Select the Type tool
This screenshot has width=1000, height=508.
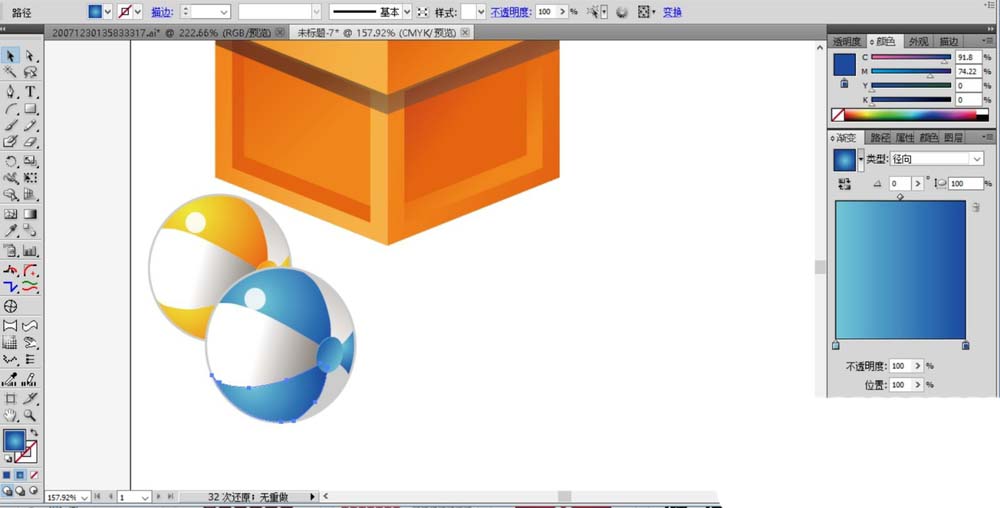click(x=30, y=92)
